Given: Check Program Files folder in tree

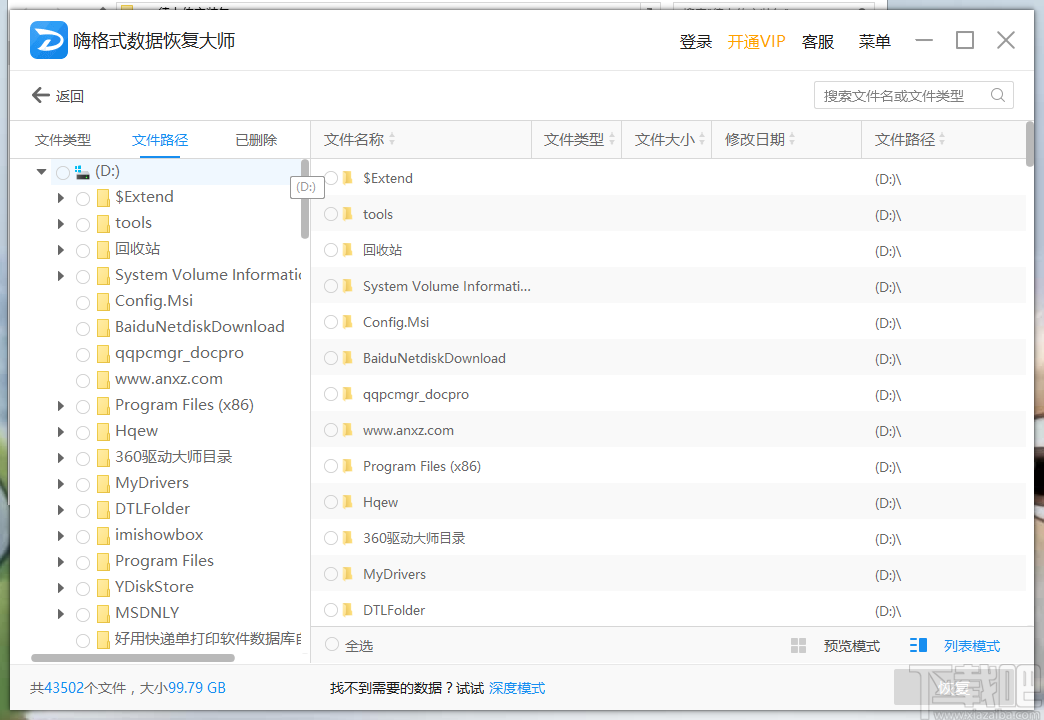Looking at the screenshot, I should click(x=83, y=562).
